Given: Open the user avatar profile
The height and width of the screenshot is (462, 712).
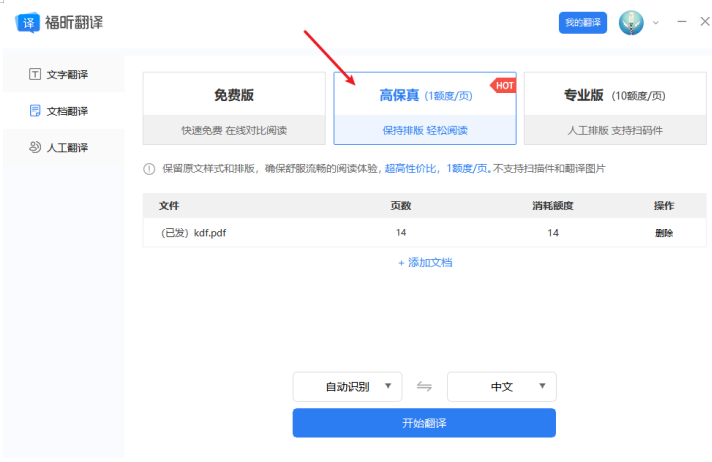Looking at the screenshot, I should 631,23.
